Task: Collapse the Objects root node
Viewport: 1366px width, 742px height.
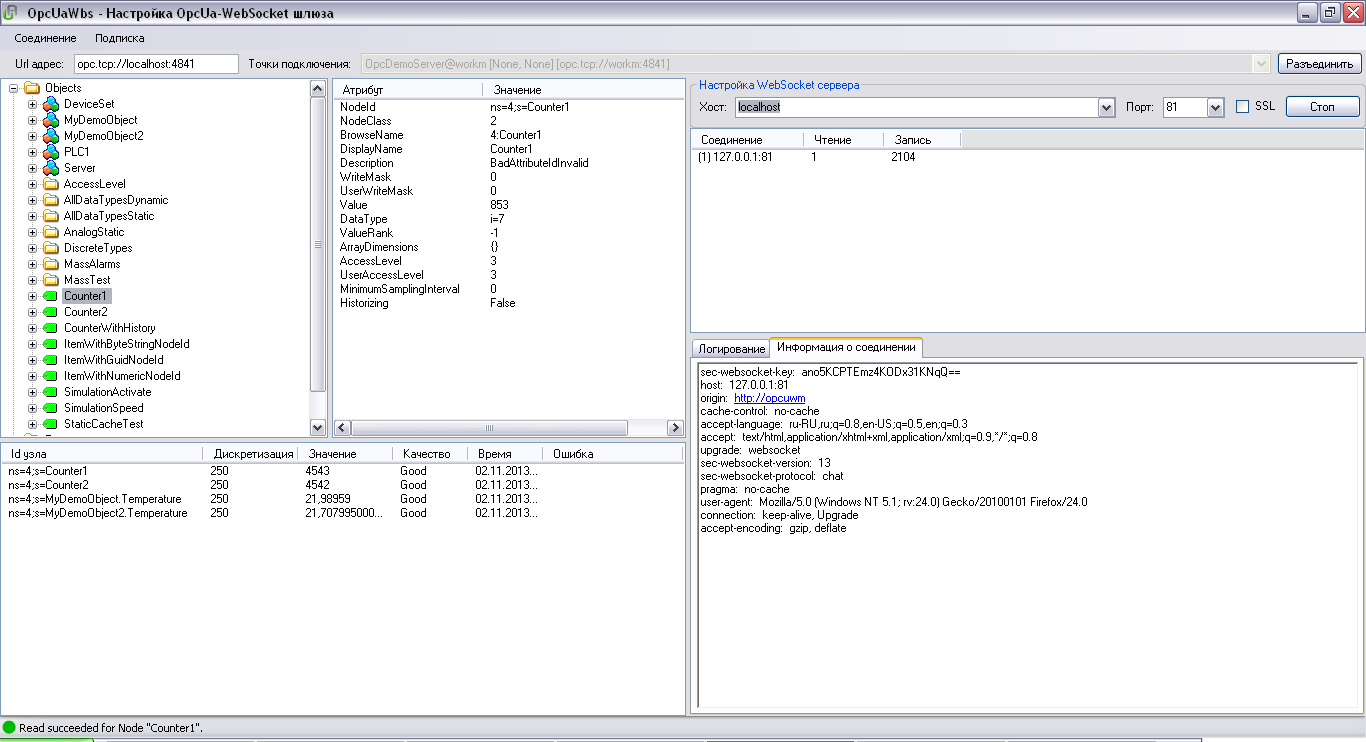Action: point(14,88)
